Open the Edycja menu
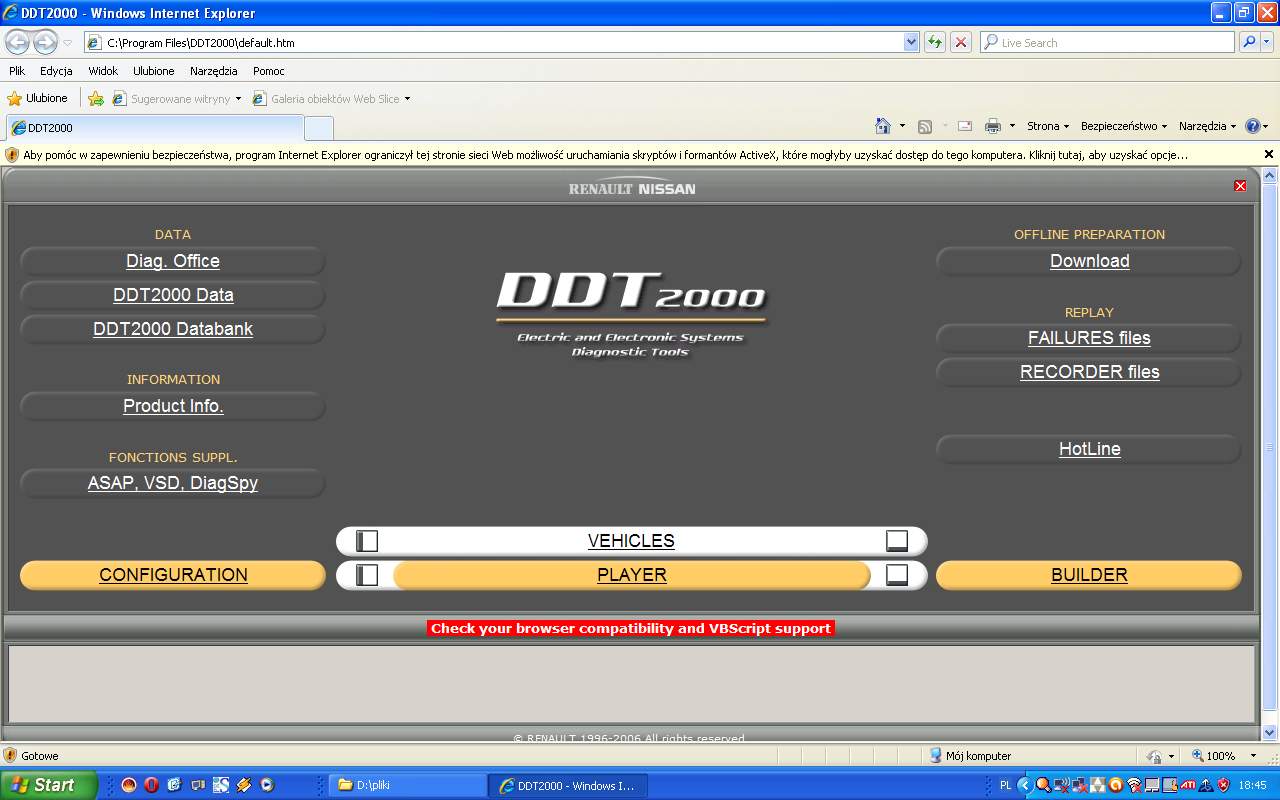Image resolution: width=1280 pixels, height=800 pixels. pos(56,71)
